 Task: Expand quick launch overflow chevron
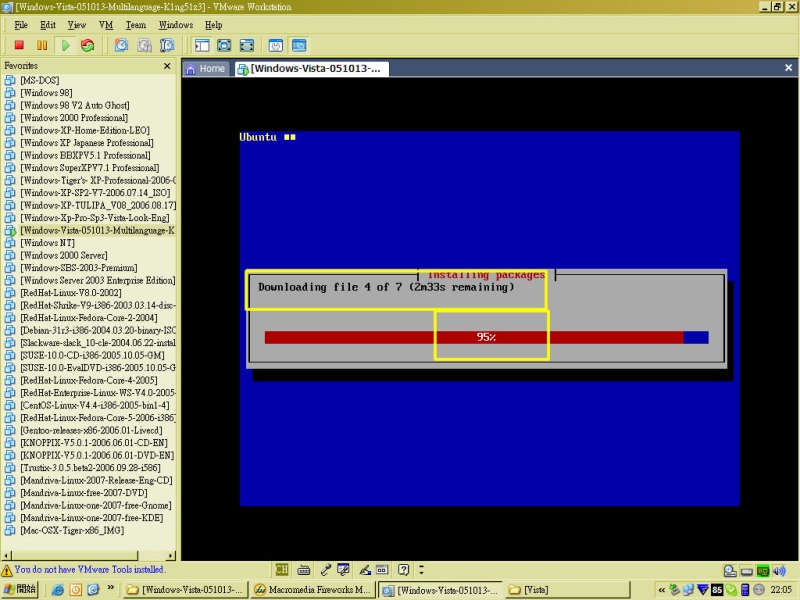(x=110, y=588)
